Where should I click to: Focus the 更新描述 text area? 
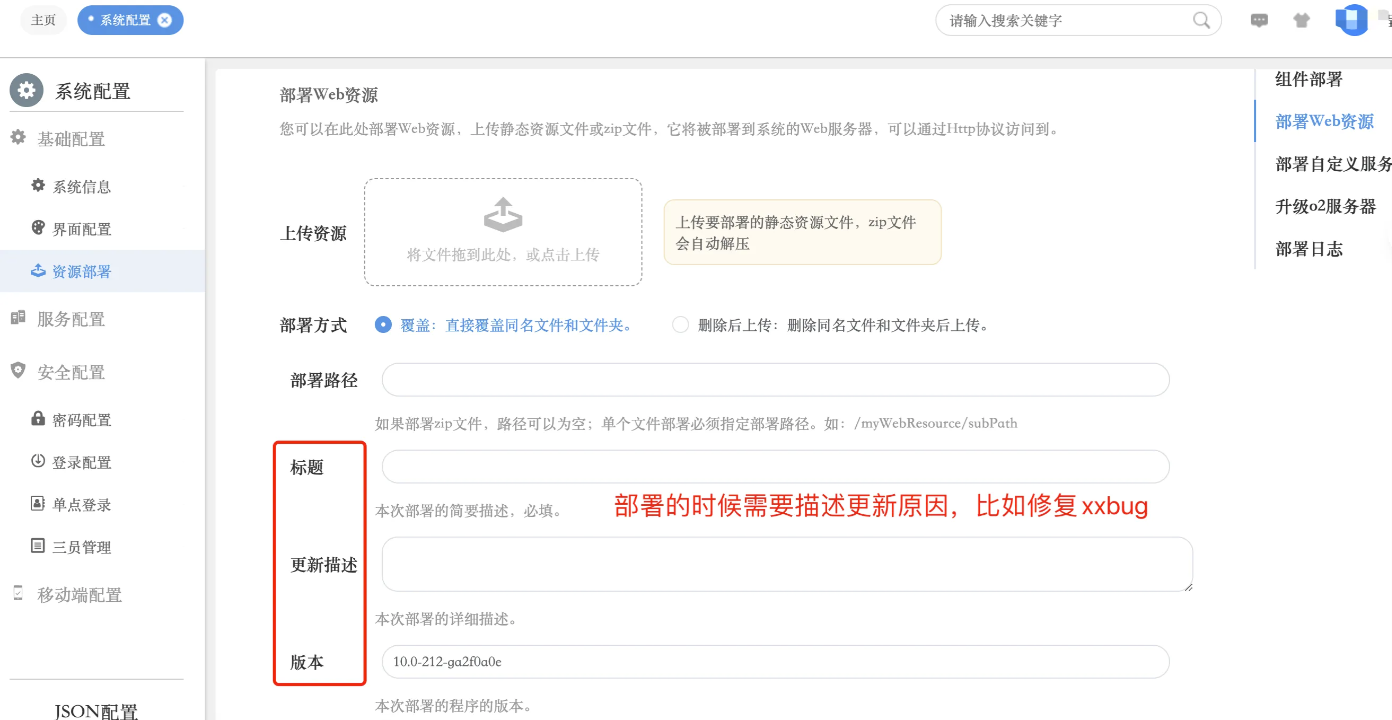click(x=786, y=564)
